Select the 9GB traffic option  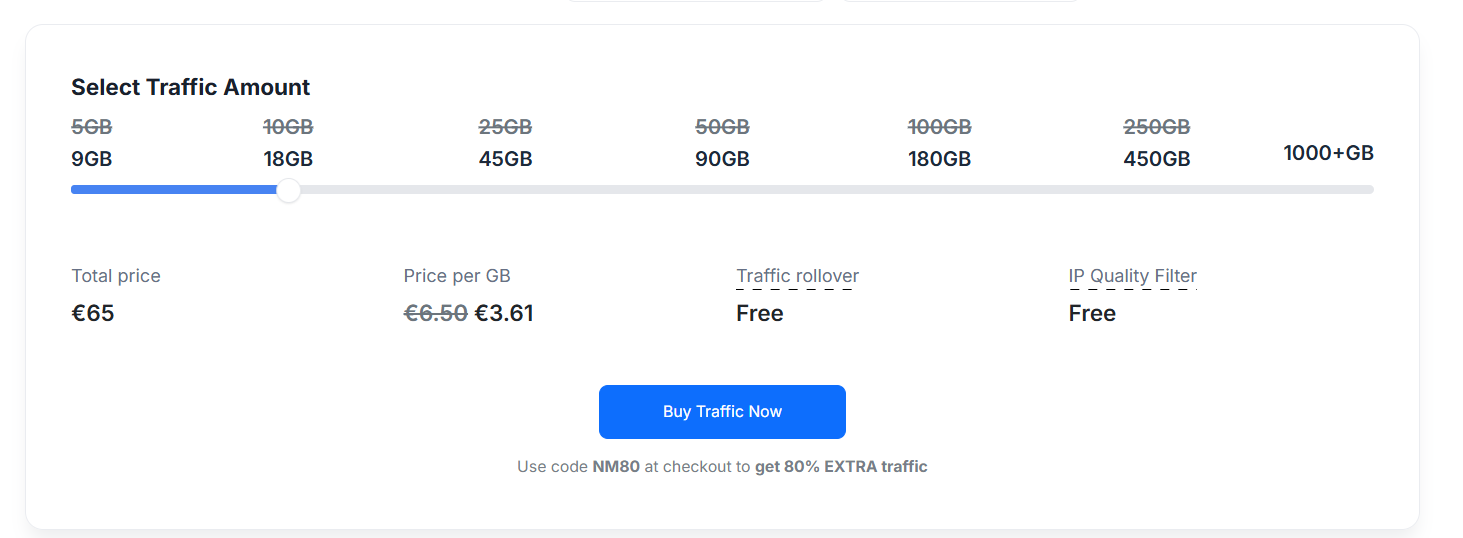91,159
